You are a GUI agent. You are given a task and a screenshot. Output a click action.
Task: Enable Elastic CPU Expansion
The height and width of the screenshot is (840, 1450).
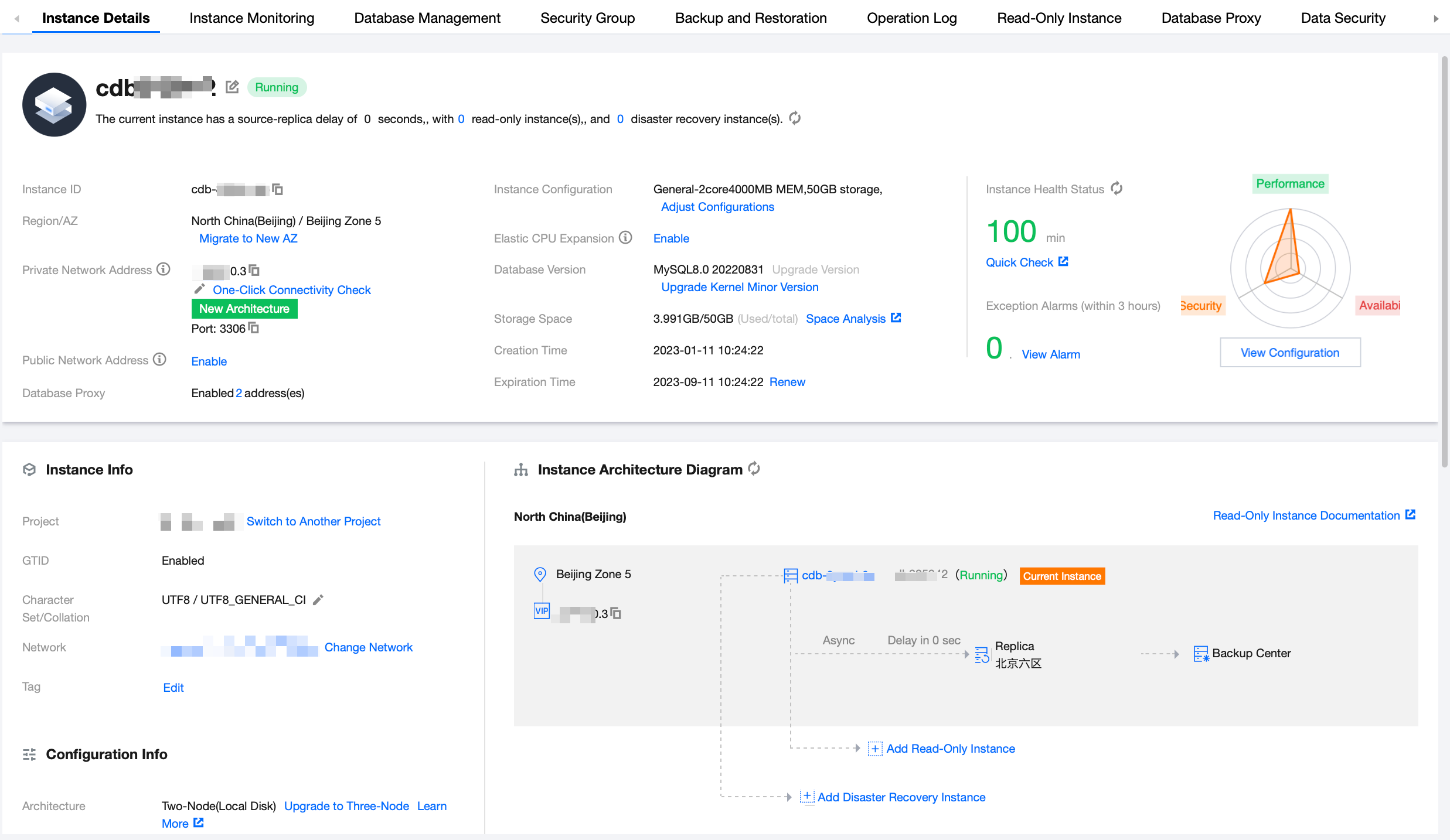pyautogui.click(x=671, y=238)
